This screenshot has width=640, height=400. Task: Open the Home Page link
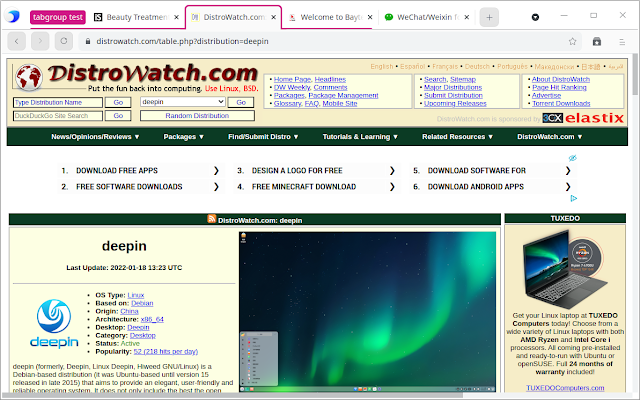point(292,79)
